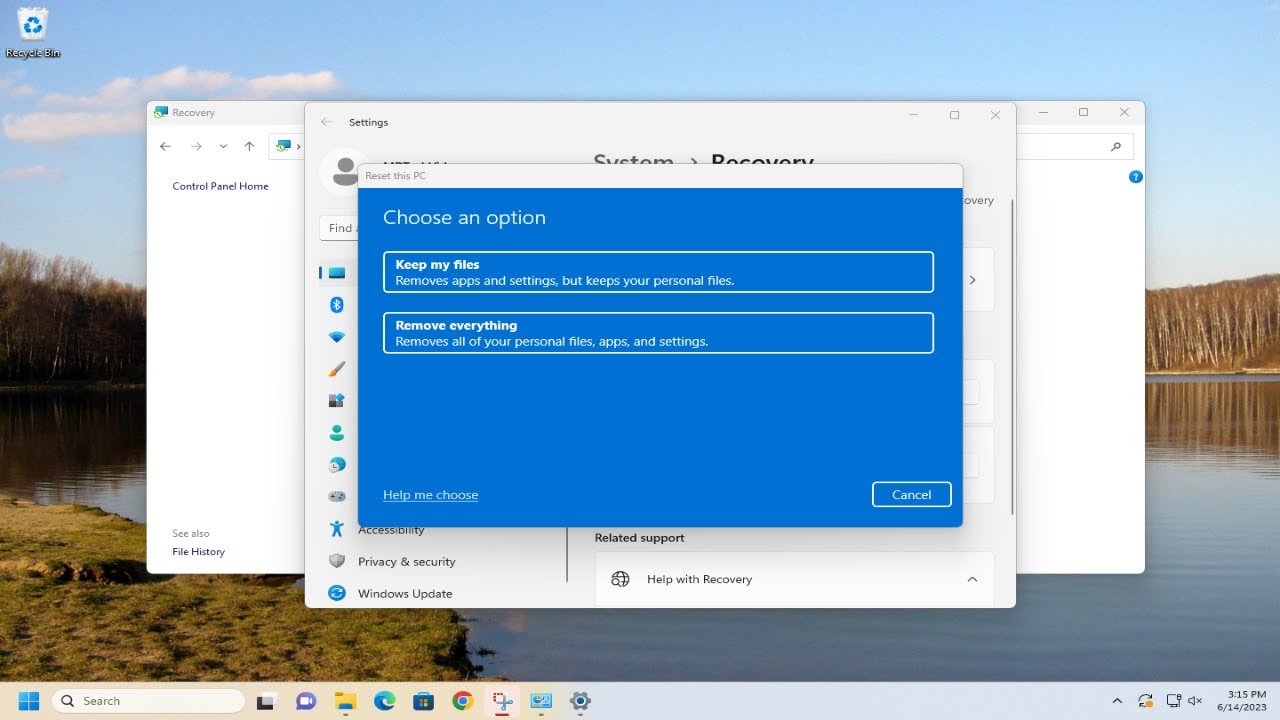The width and height of the screenshot is (1280, 720).
Task: Launch Google Chrome from the taskbar
Action: tap(462, 701)
